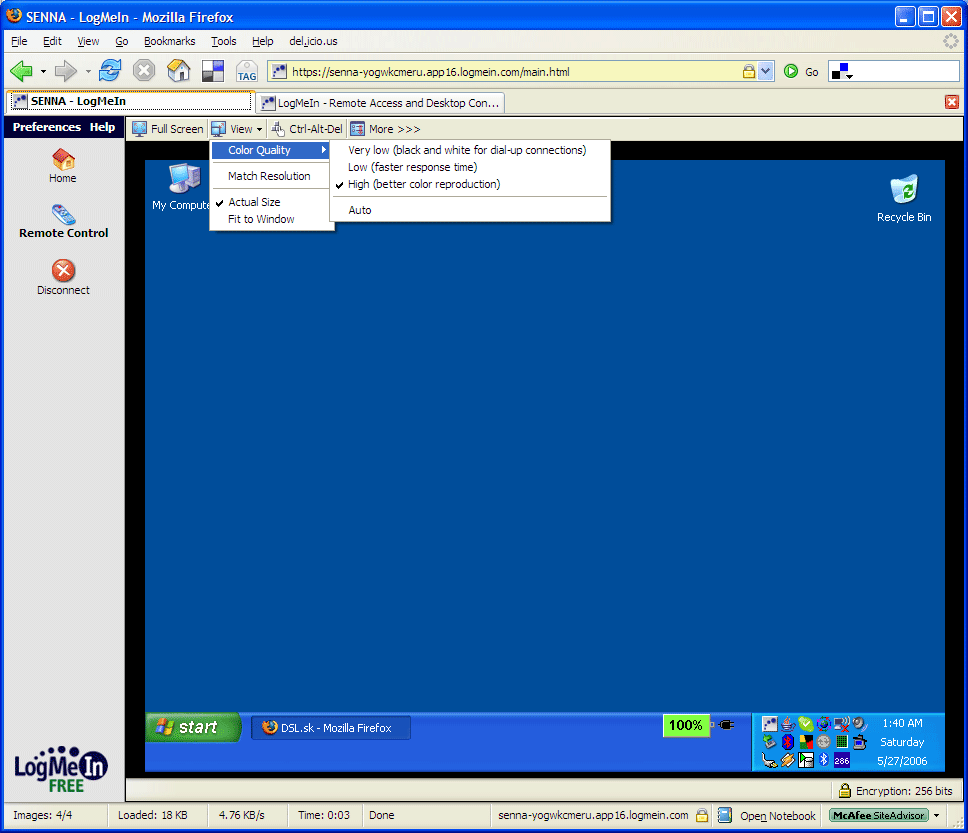Go to the Firefox home page icon

pos(178,71)
